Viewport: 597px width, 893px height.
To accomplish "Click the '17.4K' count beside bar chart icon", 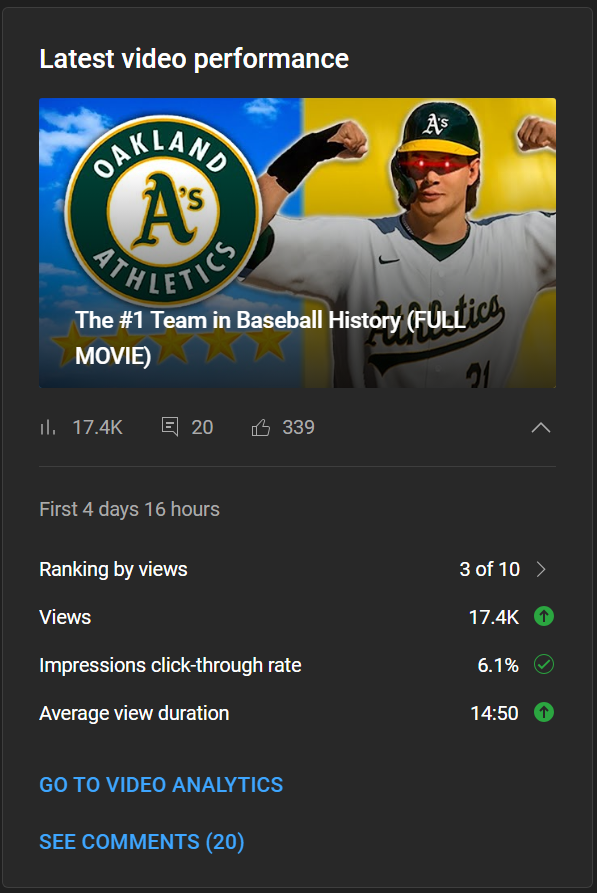I will tap(97, 427).
